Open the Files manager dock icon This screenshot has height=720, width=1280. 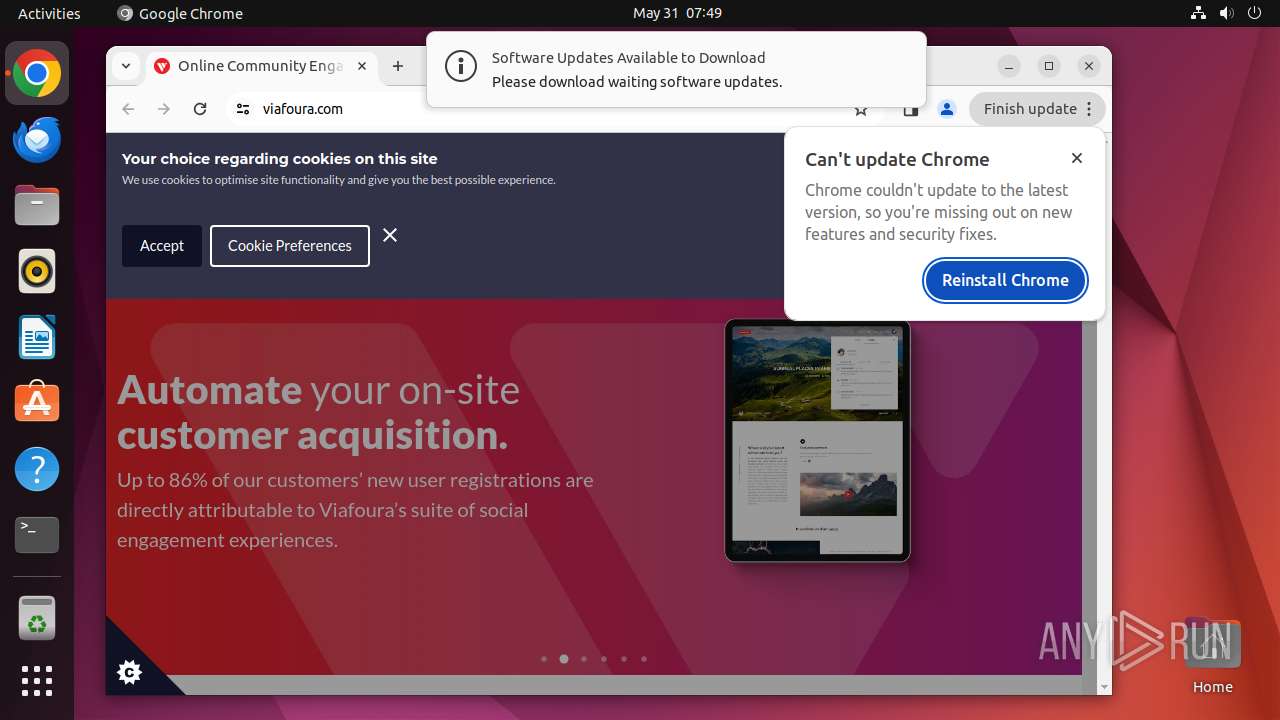37,206
